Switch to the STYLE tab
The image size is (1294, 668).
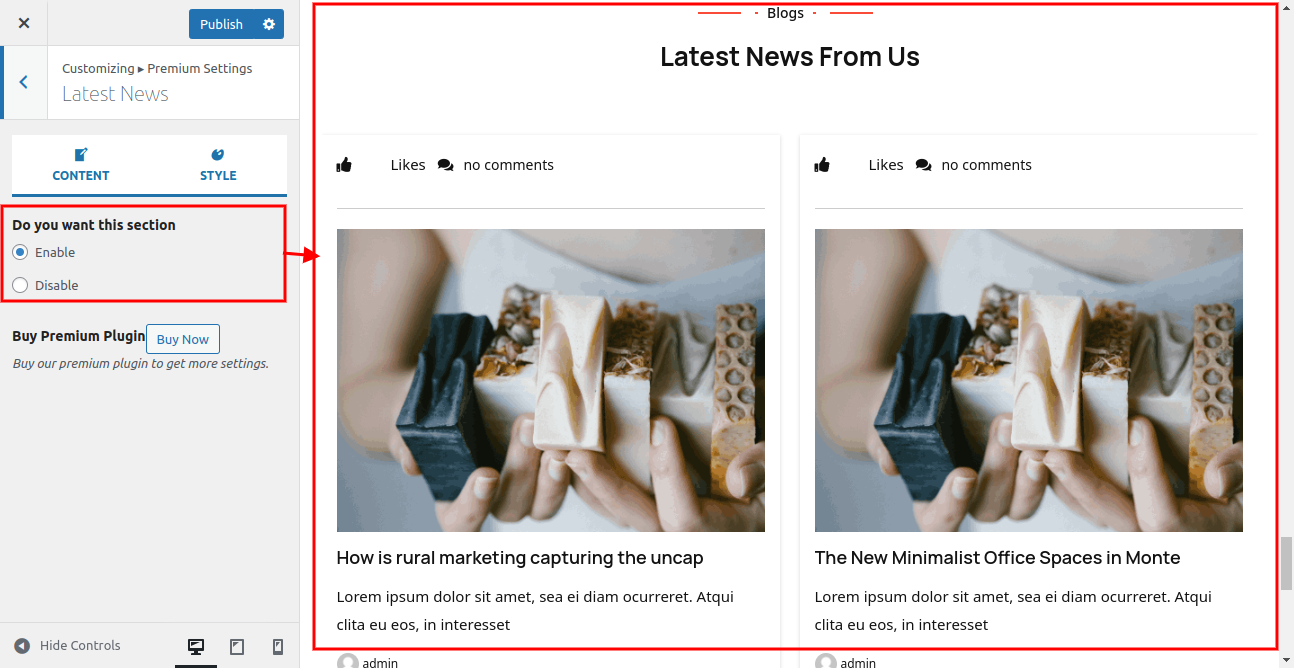[x=218, y=165]
